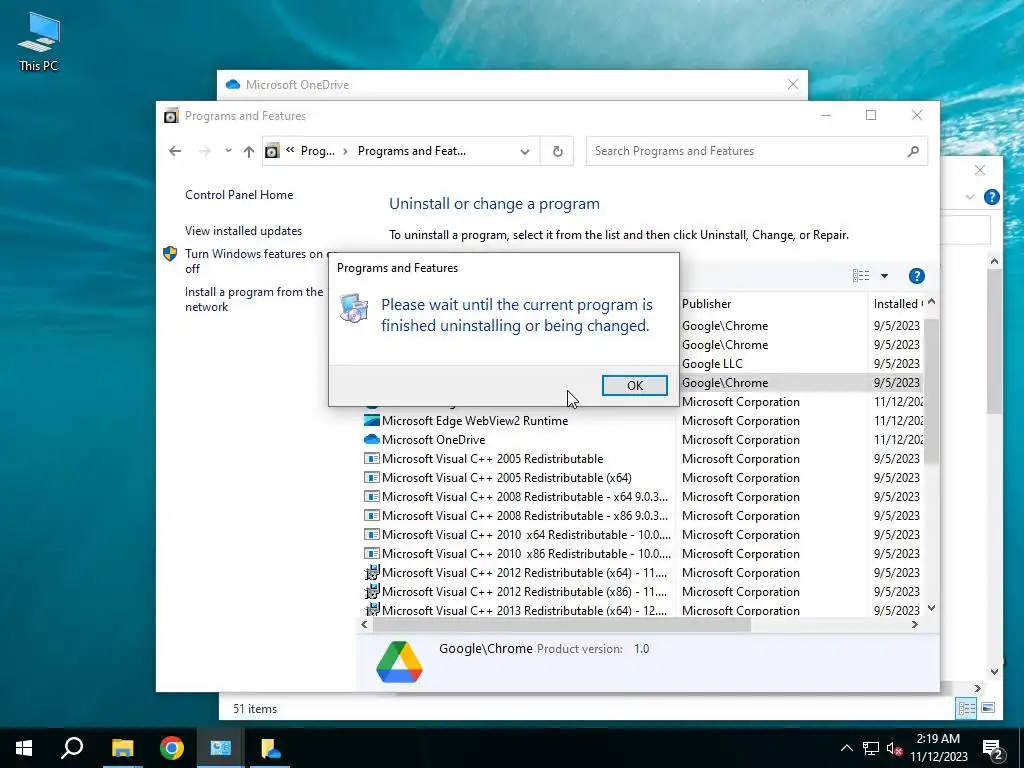Click the icon of Visual C++ 2010 x64 Redistributable

click(x=372, y=534)
